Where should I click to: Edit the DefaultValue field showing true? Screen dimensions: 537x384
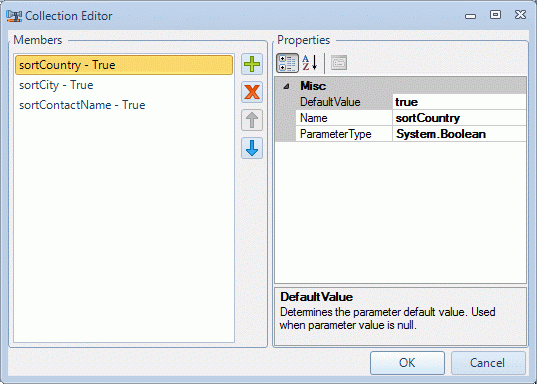coord(459,102)
